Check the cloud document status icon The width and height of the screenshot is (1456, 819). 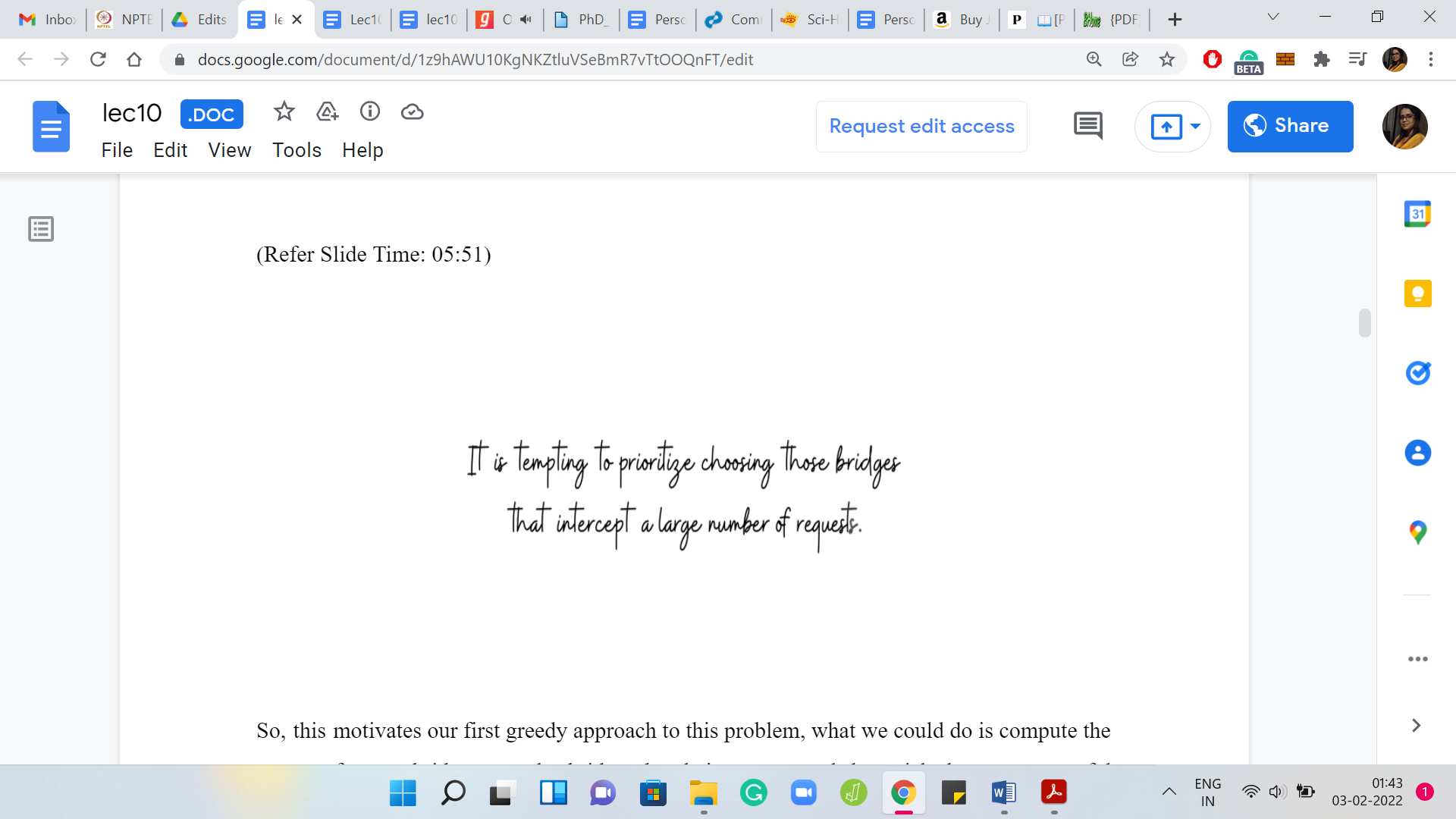[x=412, y=112]
